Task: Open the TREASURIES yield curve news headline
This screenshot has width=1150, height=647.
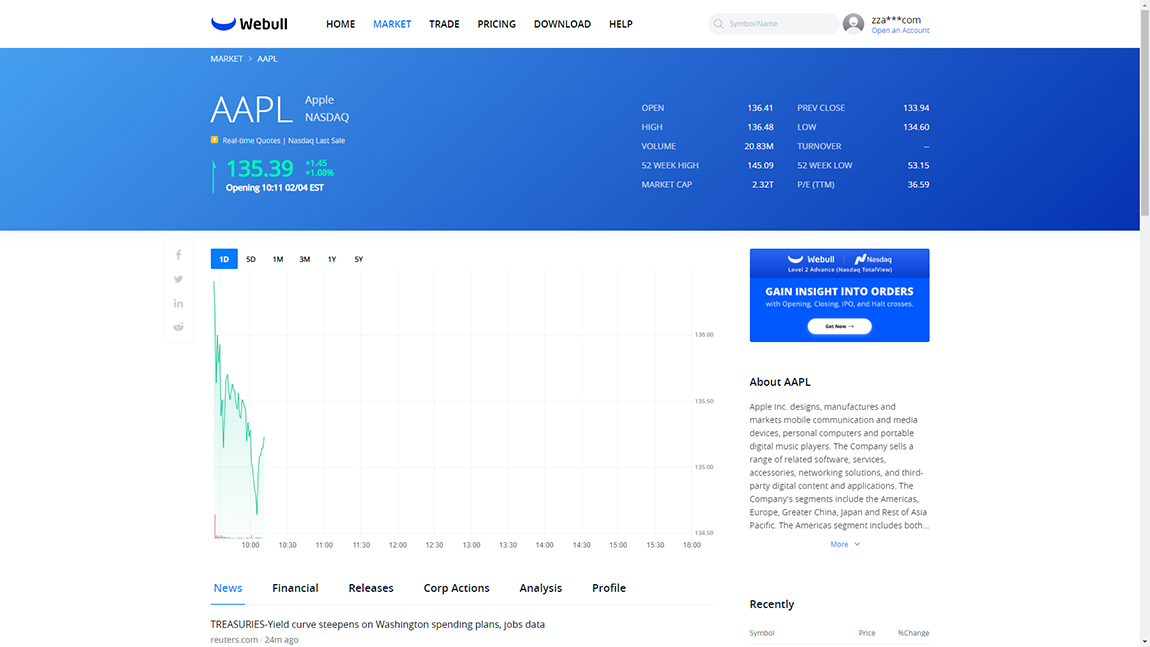Action: click(378, 624)
